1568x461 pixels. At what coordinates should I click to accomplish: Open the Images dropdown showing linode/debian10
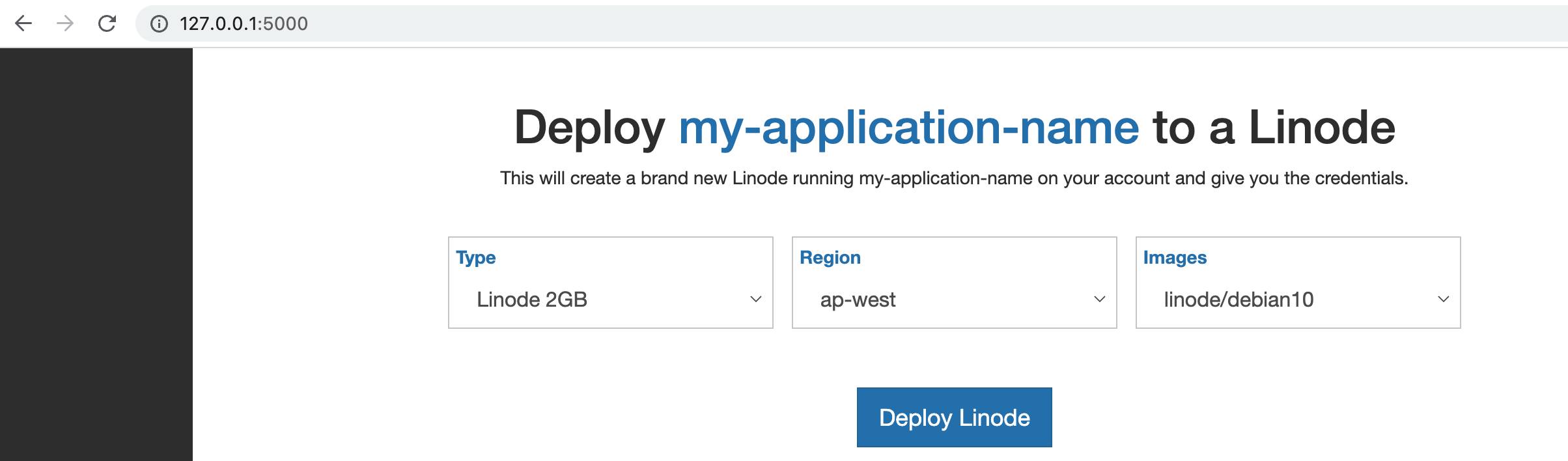[x=1297, y=300]
